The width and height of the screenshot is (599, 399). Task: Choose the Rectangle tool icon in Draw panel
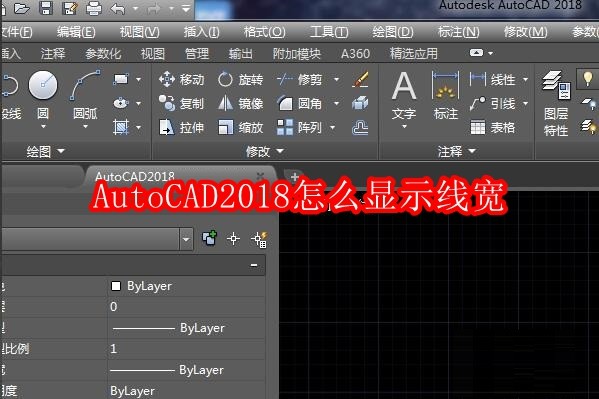[121, 79]
